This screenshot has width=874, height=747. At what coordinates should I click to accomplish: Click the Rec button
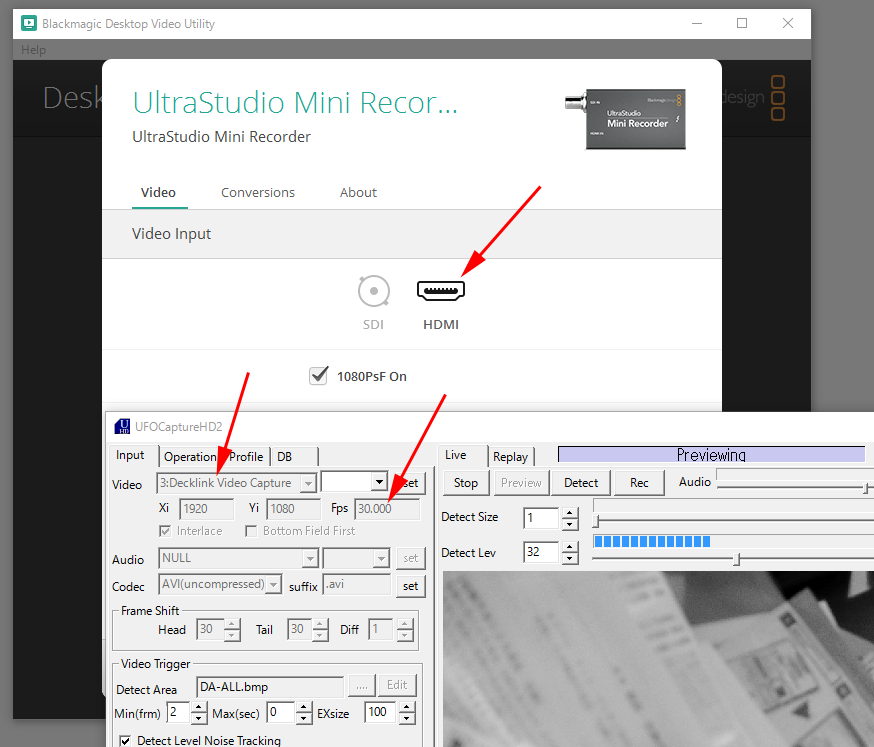pyautogui.click(x=639, y=483)
